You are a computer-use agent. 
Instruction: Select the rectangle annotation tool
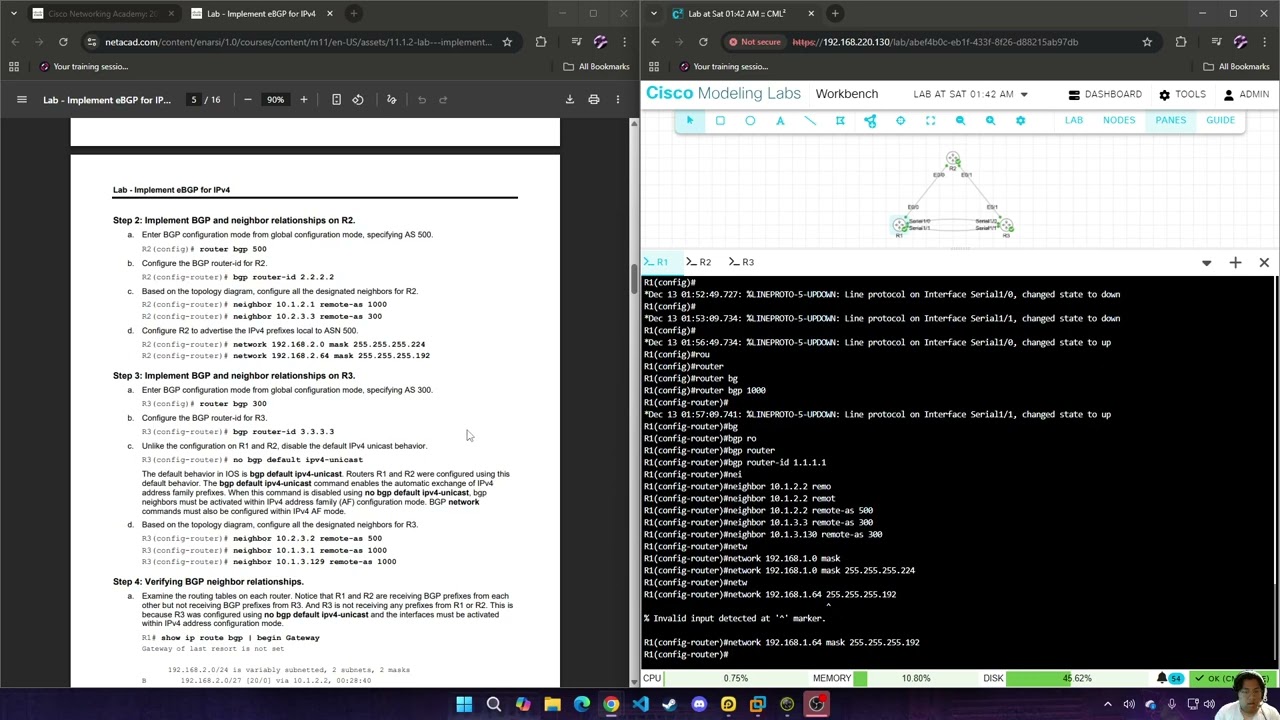[x=720, y=121]
